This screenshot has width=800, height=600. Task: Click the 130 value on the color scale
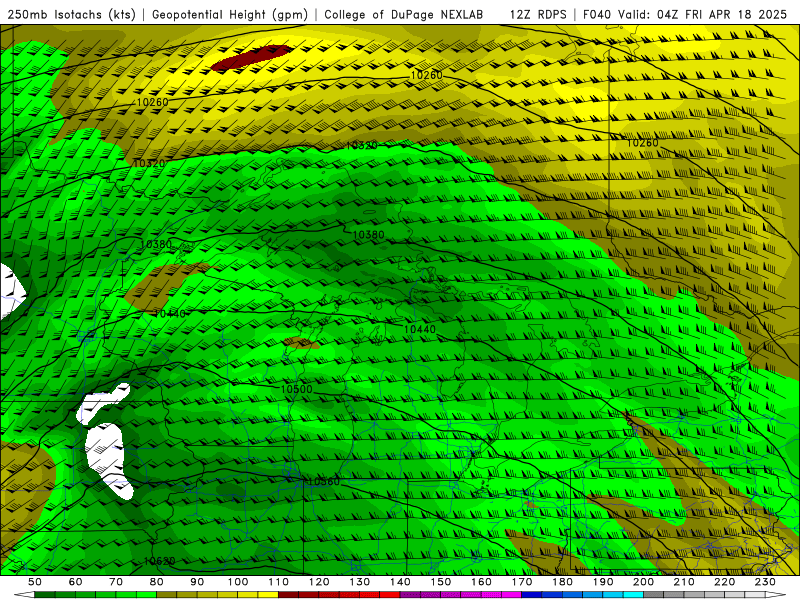click(360, 582)
